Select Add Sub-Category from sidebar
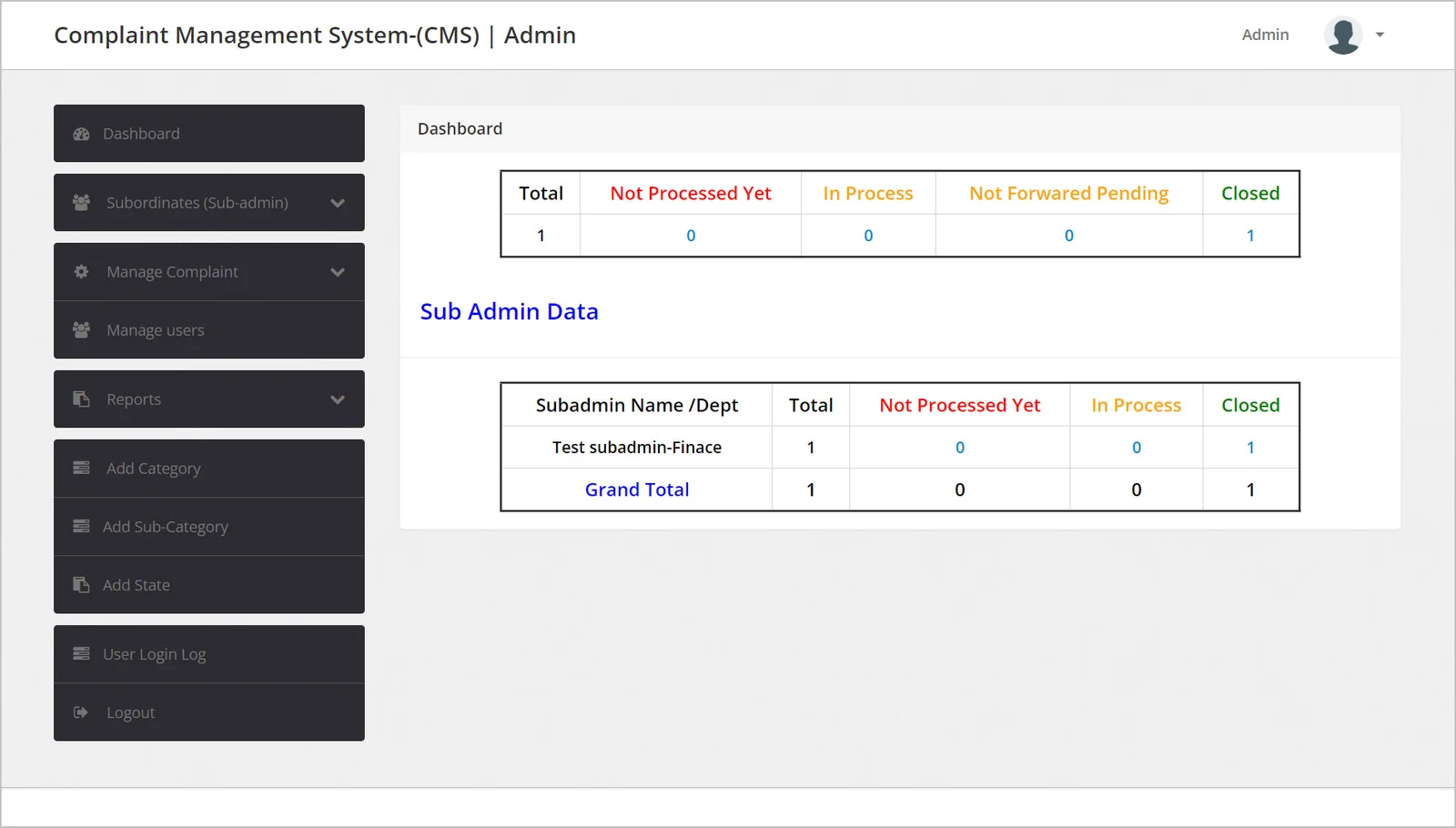The width and height of the screenshot is (1456, 828). pyautogui.click(x=209, y=527)
